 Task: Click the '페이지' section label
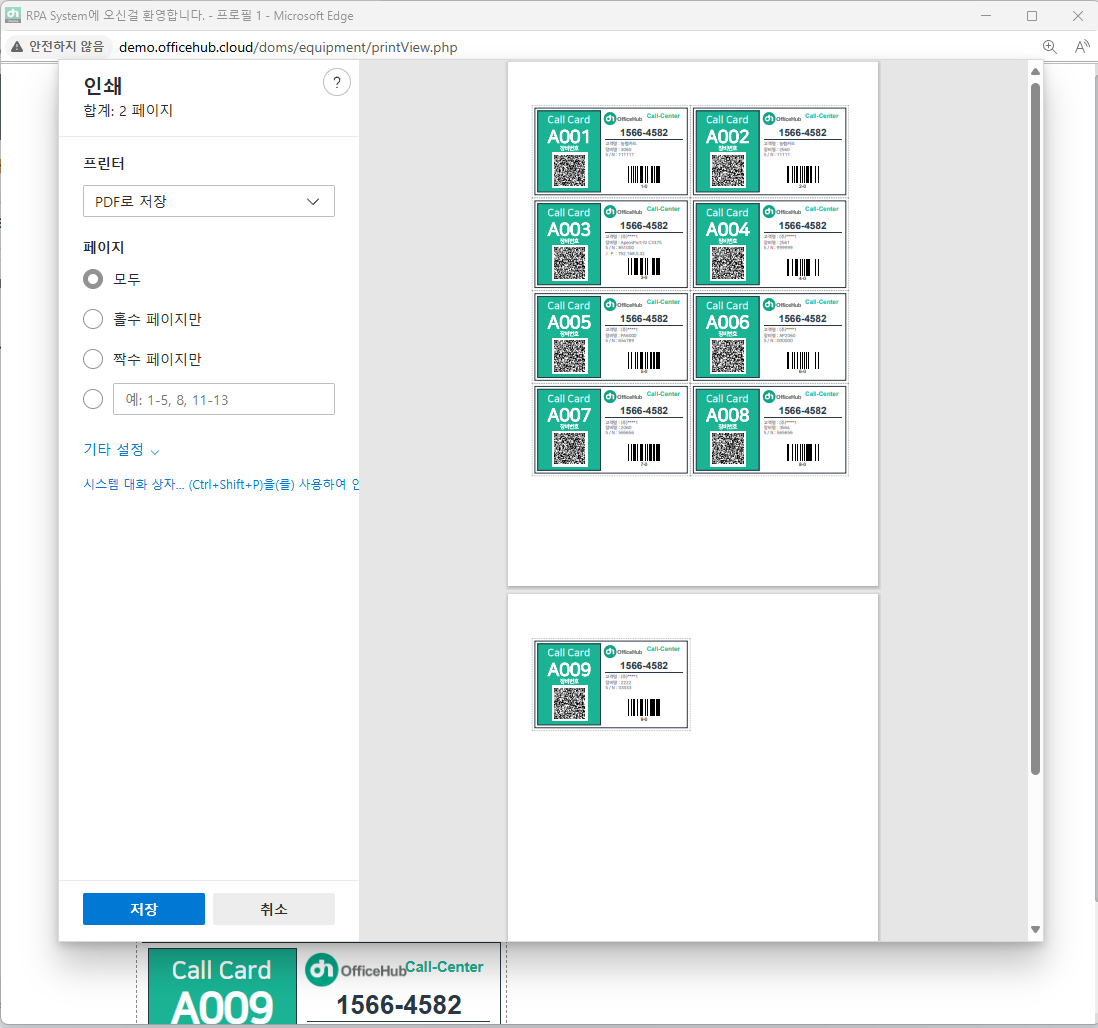click(104, 247)
